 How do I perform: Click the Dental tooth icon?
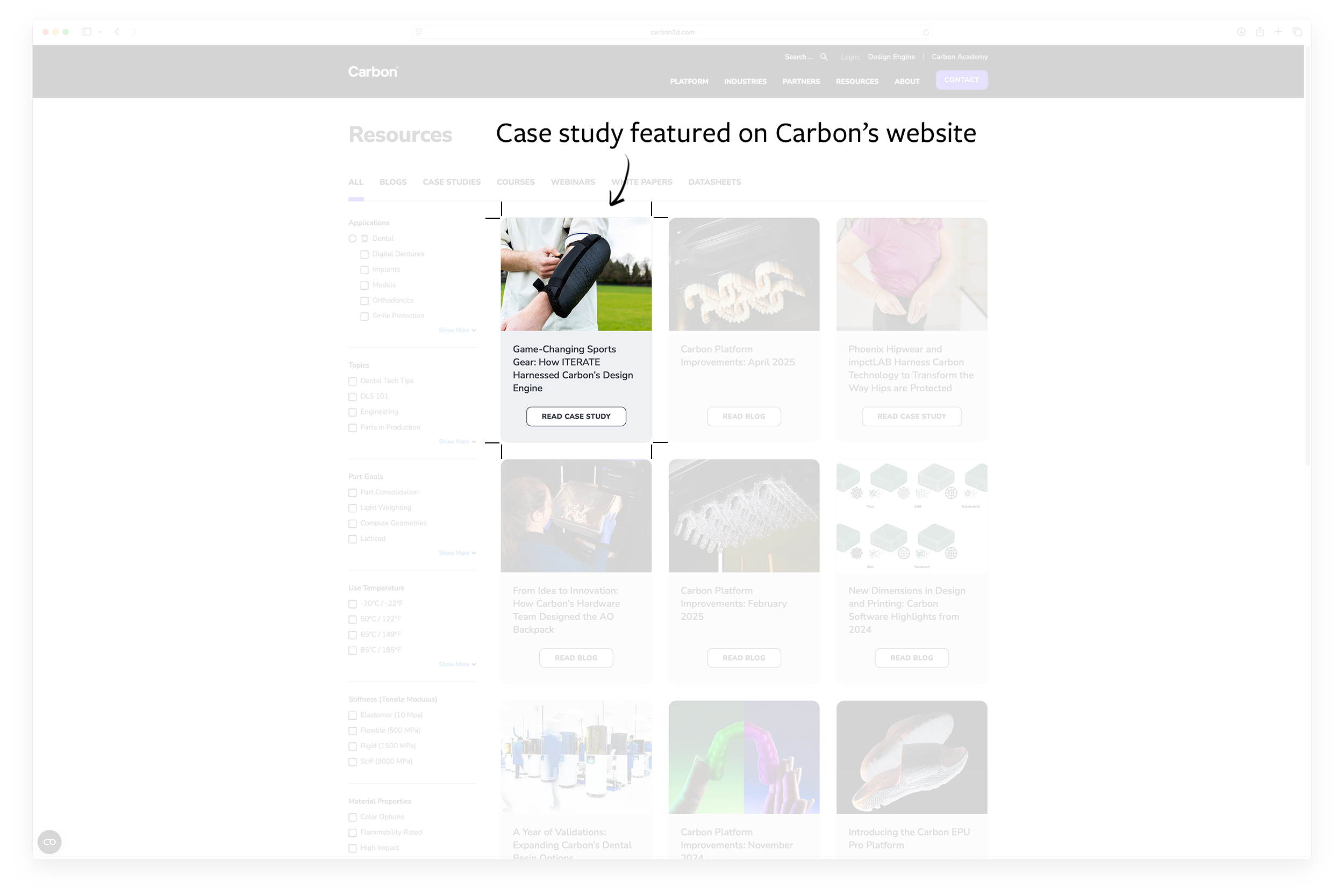coord(364,239)
